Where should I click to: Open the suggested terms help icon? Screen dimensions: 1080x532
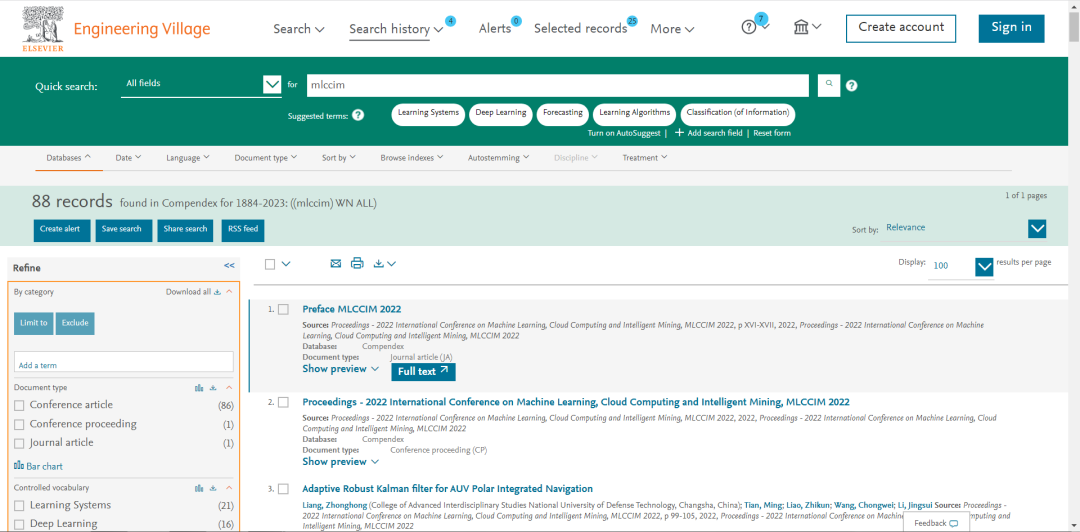(358, 116)
